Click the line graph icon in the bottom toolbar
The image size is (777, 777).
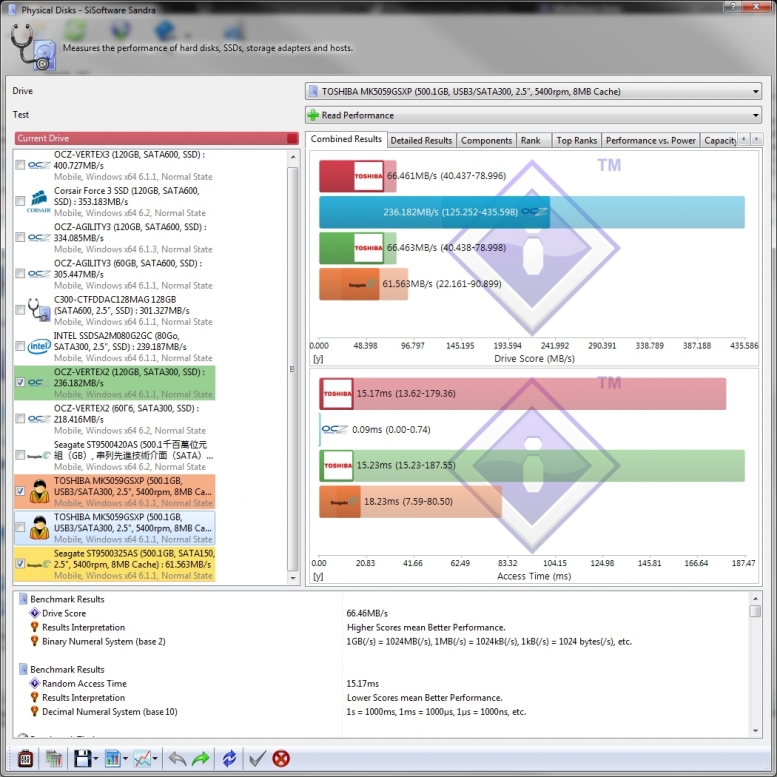point(142,759)
